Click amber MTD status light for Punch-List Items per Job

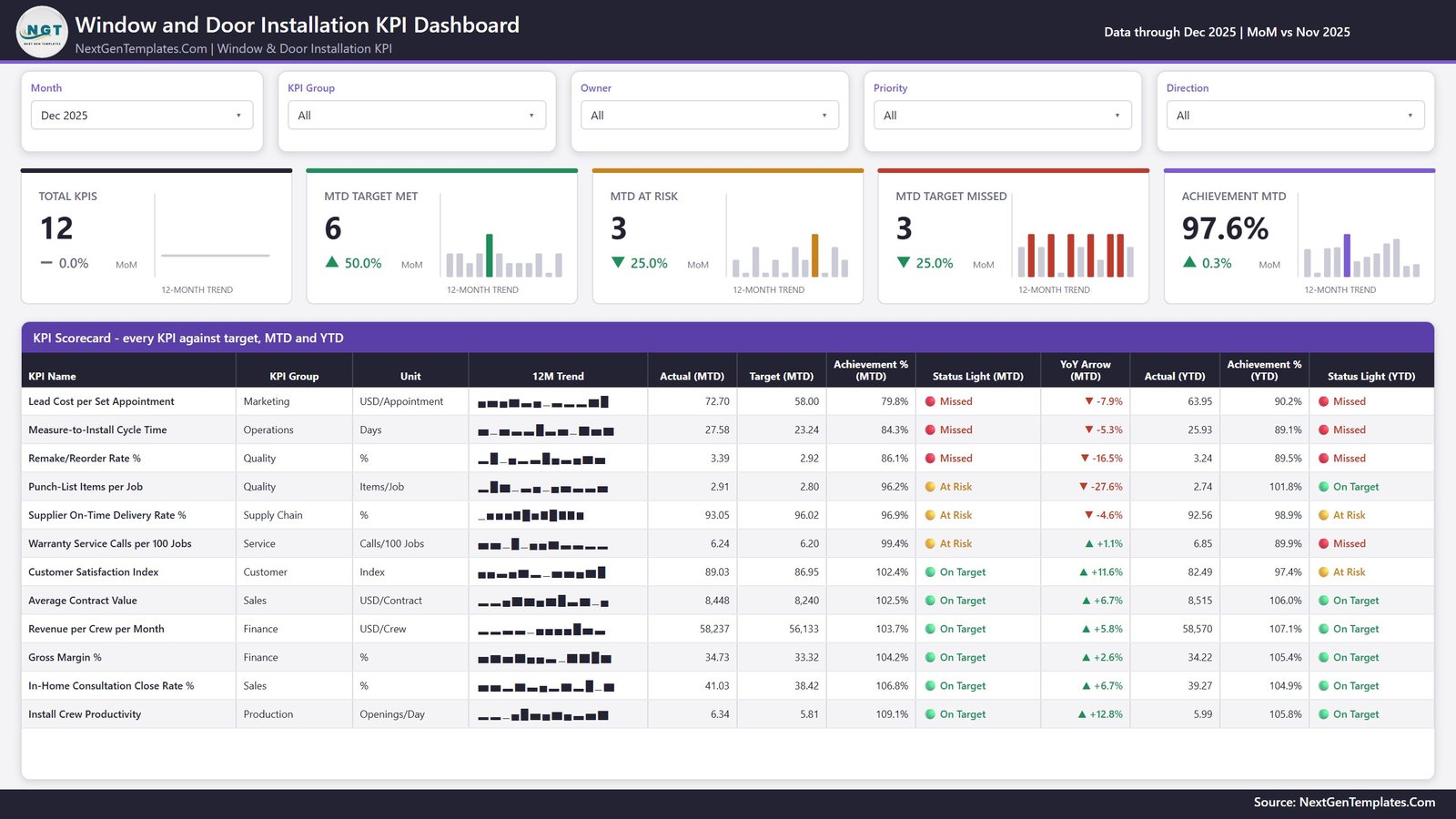(931, 487)
